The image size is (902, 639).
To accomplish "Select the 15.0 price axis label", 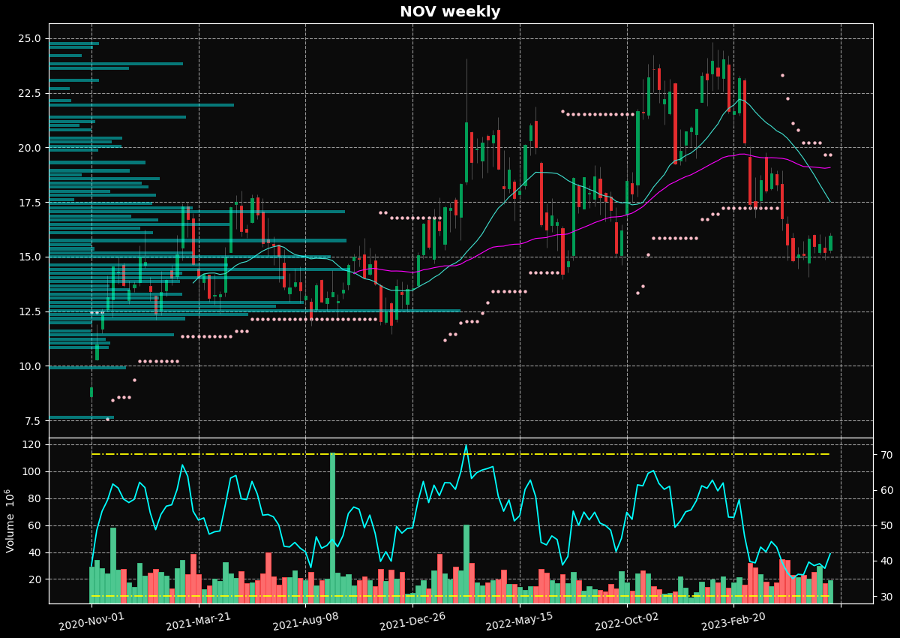I will (x=29, y=257).
